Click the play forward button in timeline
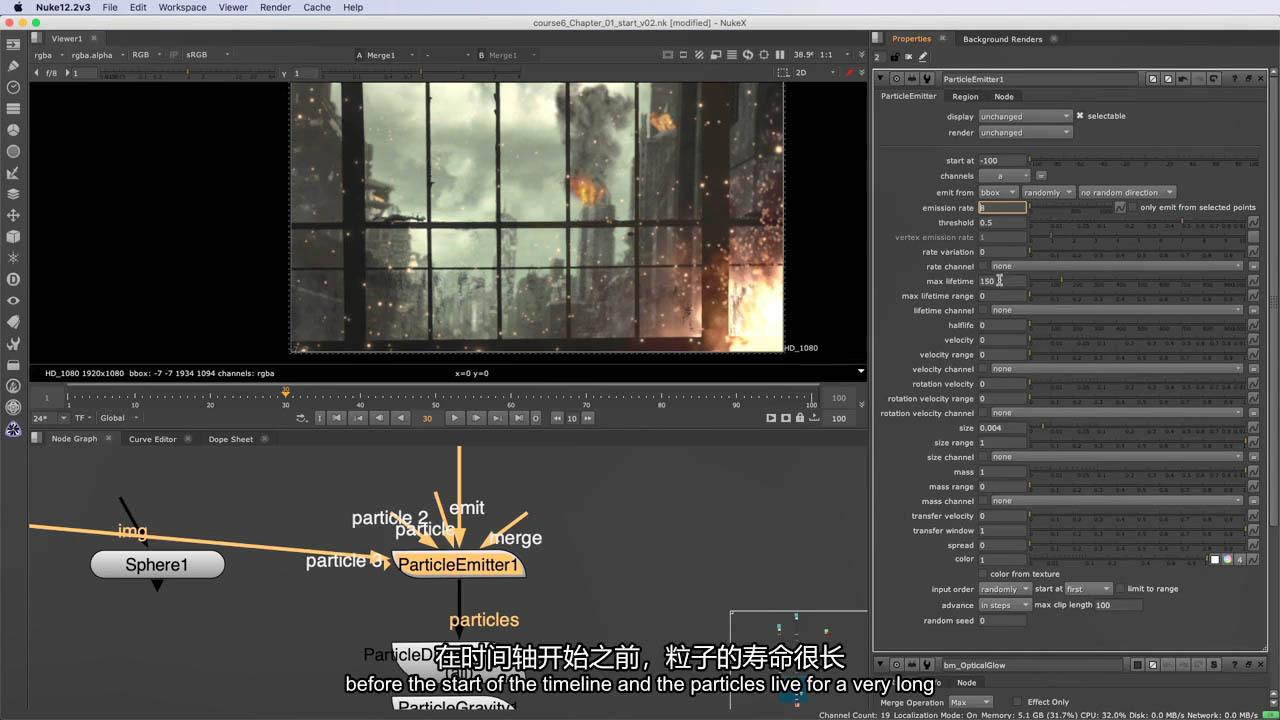 454,418
